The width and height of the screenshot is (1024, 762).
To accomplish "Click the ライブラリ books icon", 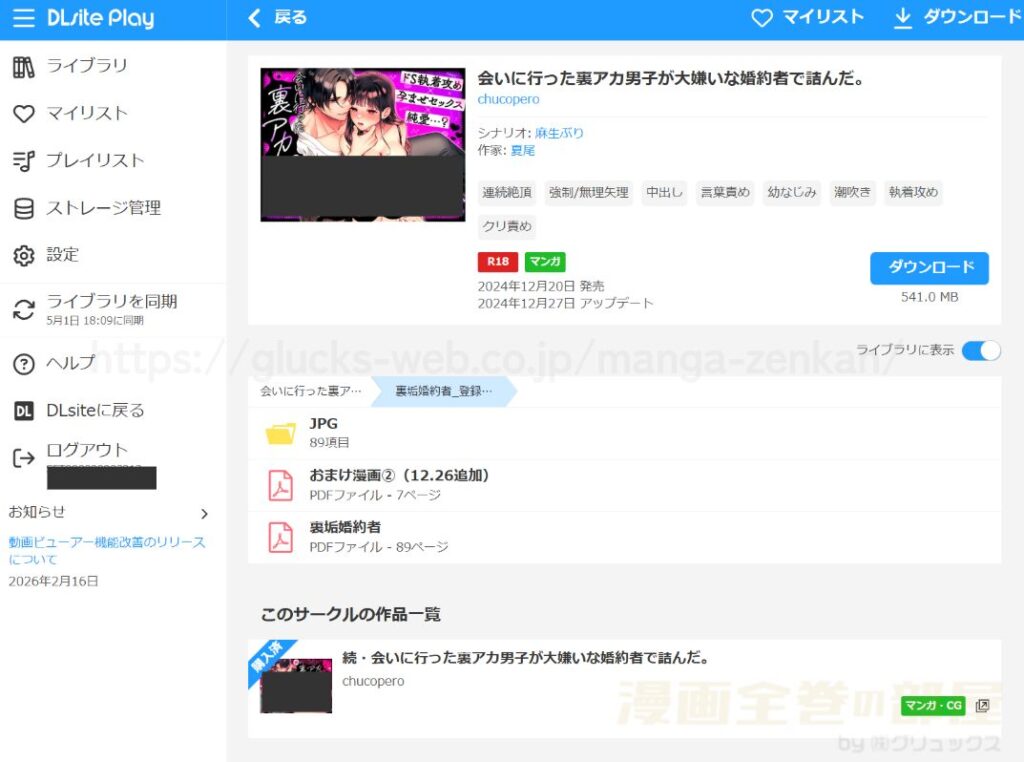I will tap(24, 67).
